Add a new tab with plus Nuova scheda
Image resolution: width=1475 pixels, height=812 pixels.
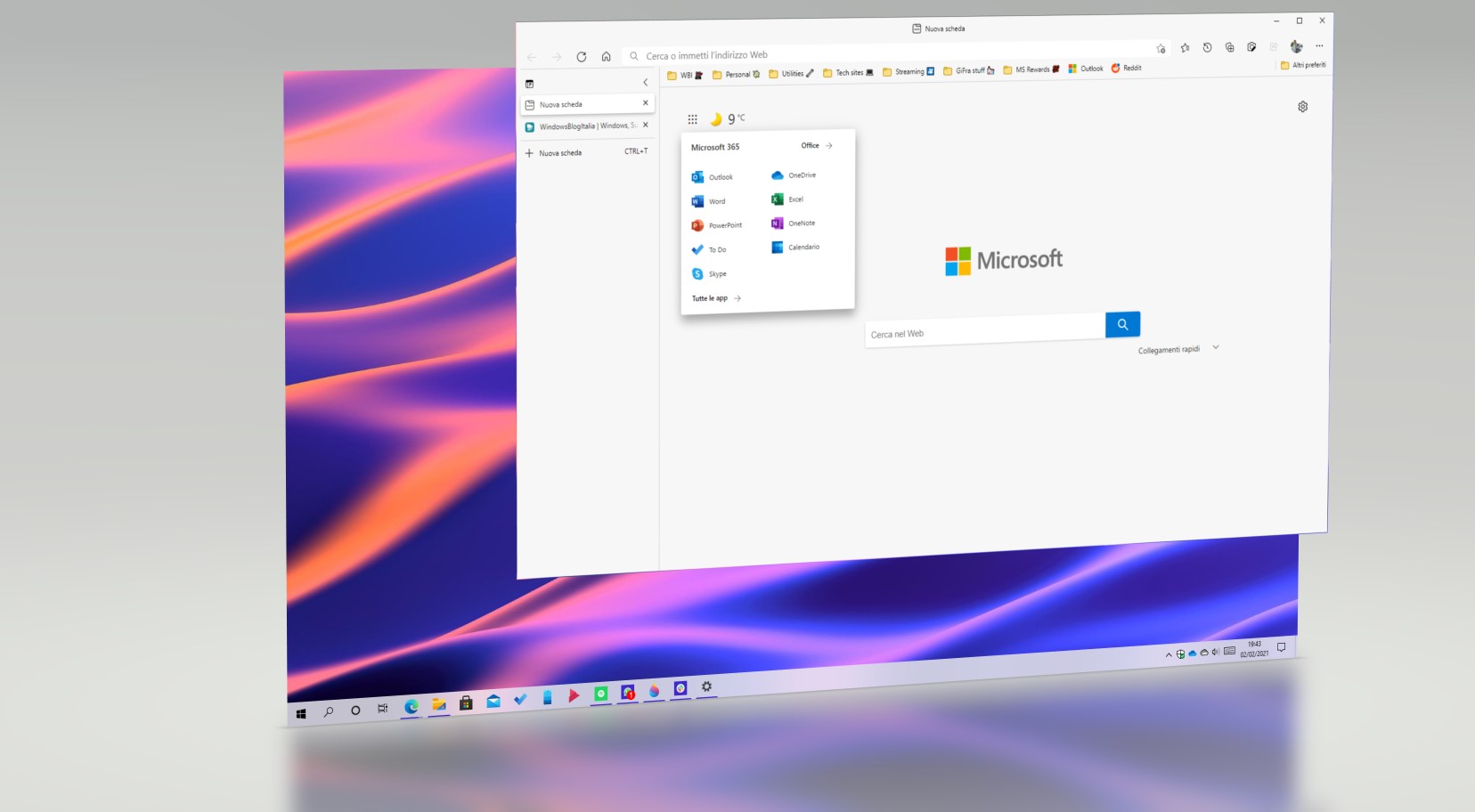tap(588, 152)
